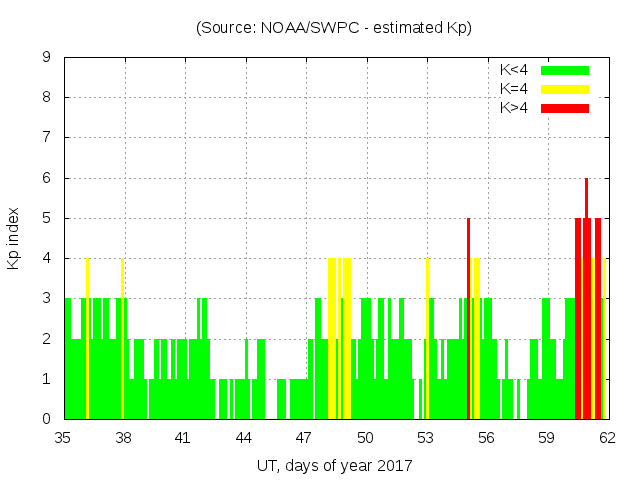Image resolution: width=640 pixels, height=480 pixels.
Task: Click the red K>4 legend swatch
Action: (x=565, y=107)
